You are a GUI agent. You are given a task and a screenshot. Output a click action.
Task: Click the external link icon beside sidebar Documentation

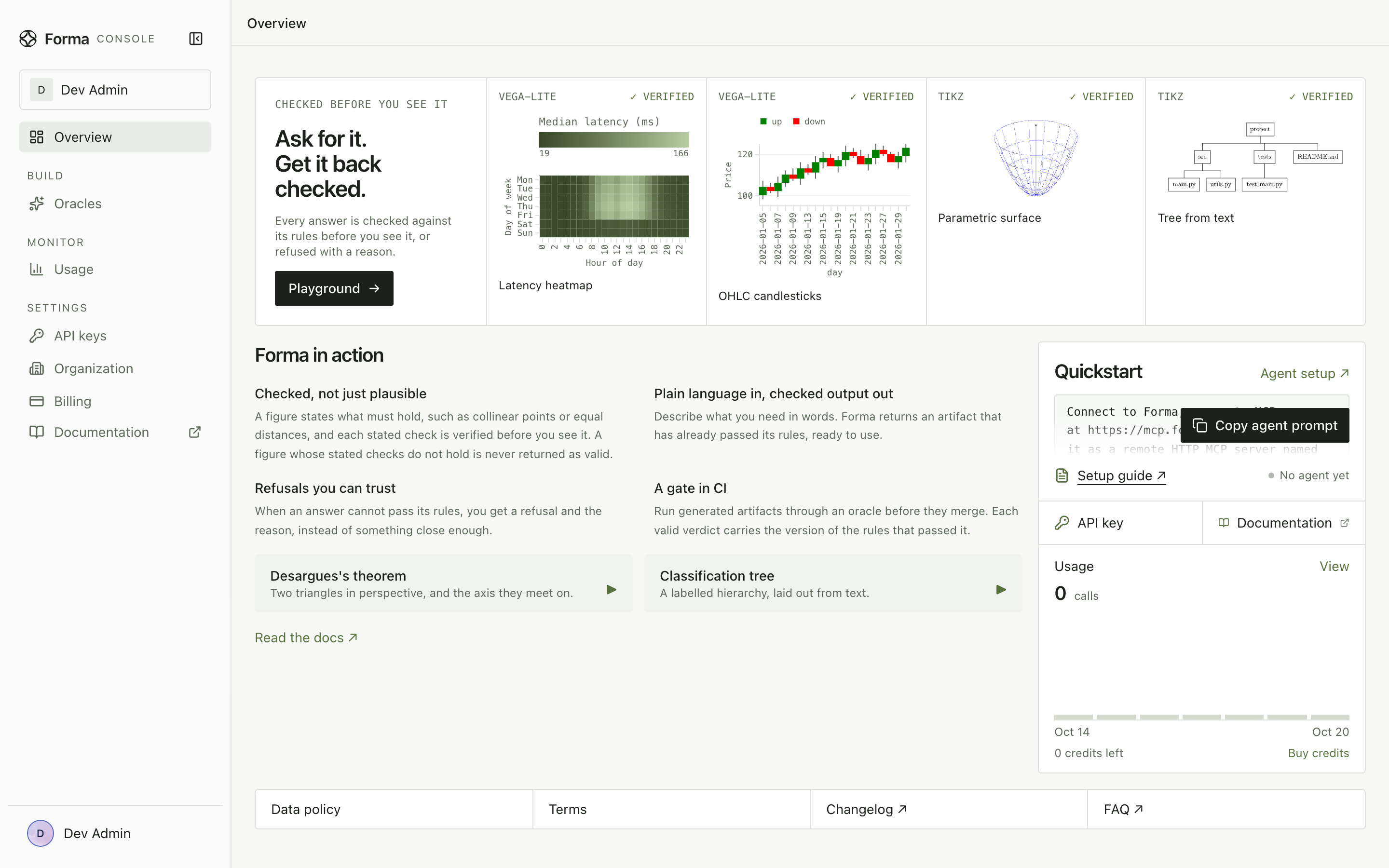[194, 432]
